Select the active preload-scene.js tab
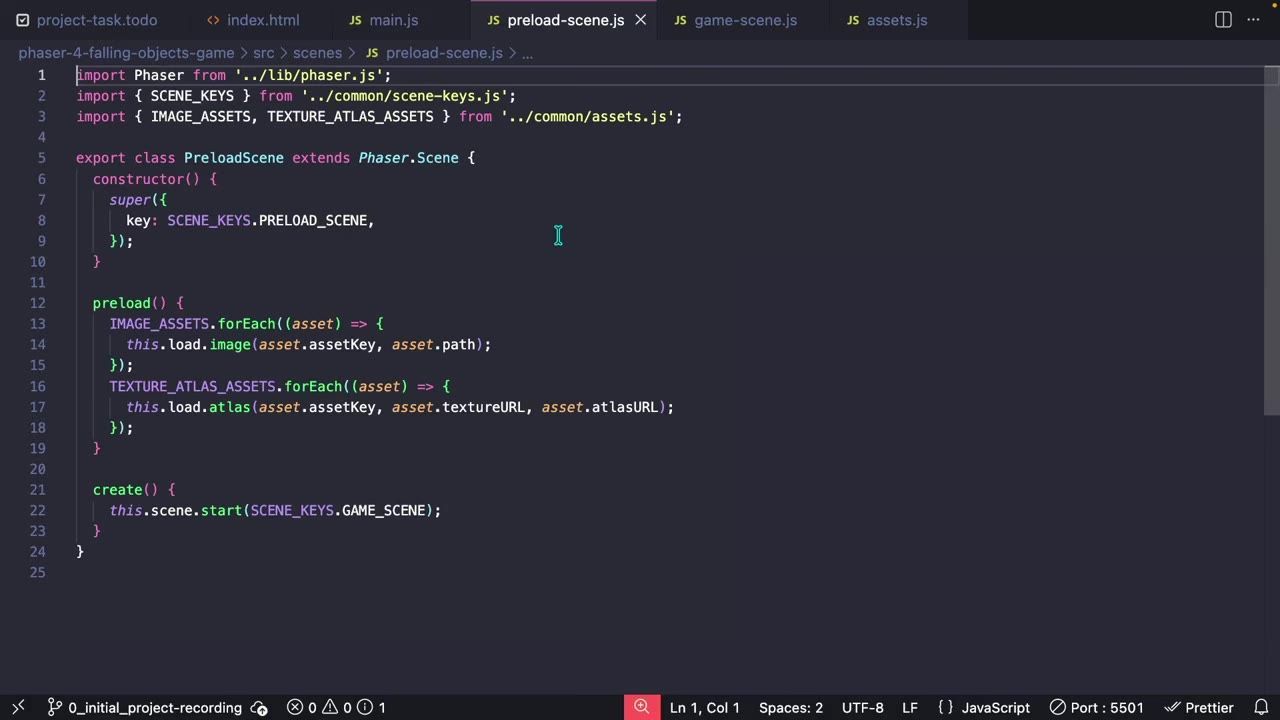The image size is (1280, 720). (565, 20)
